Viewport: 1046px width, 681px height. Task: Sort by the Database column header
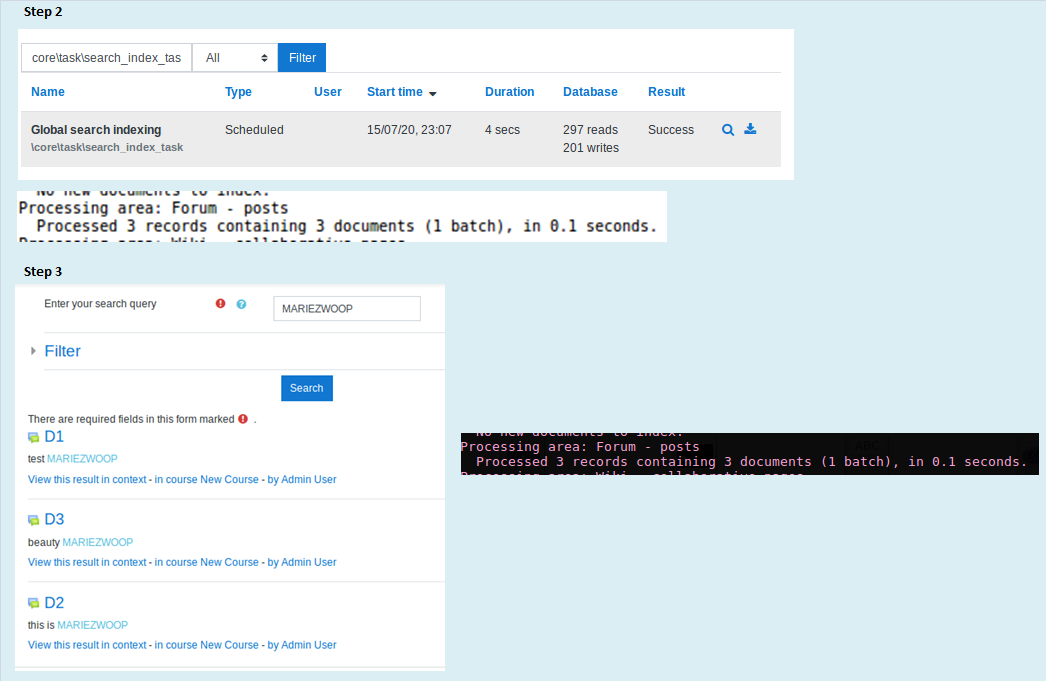[590, 92]
